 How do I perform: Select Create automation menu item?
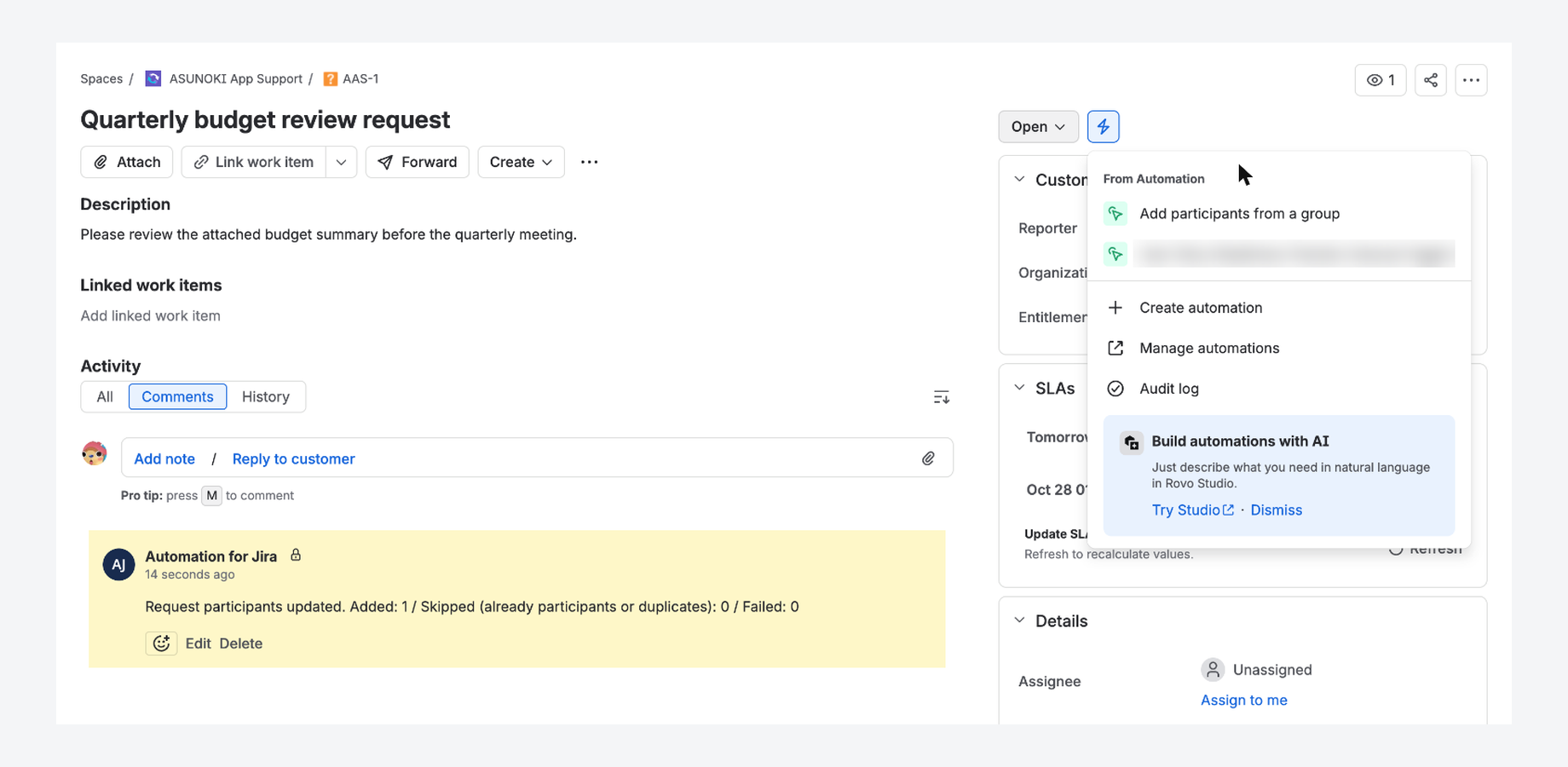[1278, 308]
